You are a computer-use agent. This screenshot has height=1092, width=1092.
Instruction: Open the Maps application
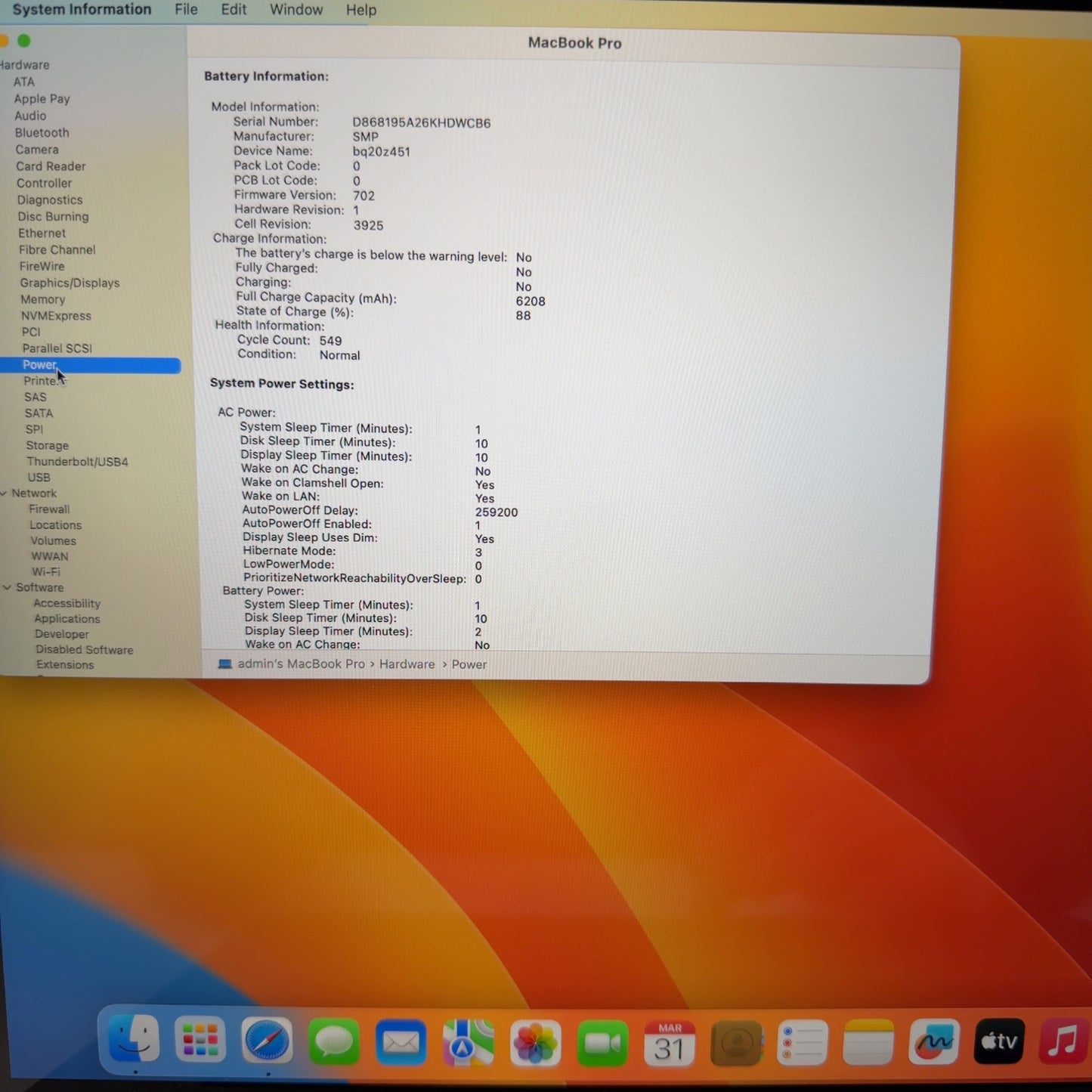[x=467, y=1041]
